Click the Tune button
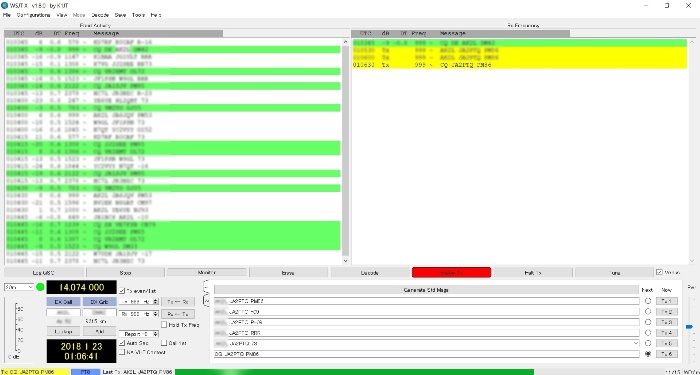700x375 pixels. (x=614, y=272)
